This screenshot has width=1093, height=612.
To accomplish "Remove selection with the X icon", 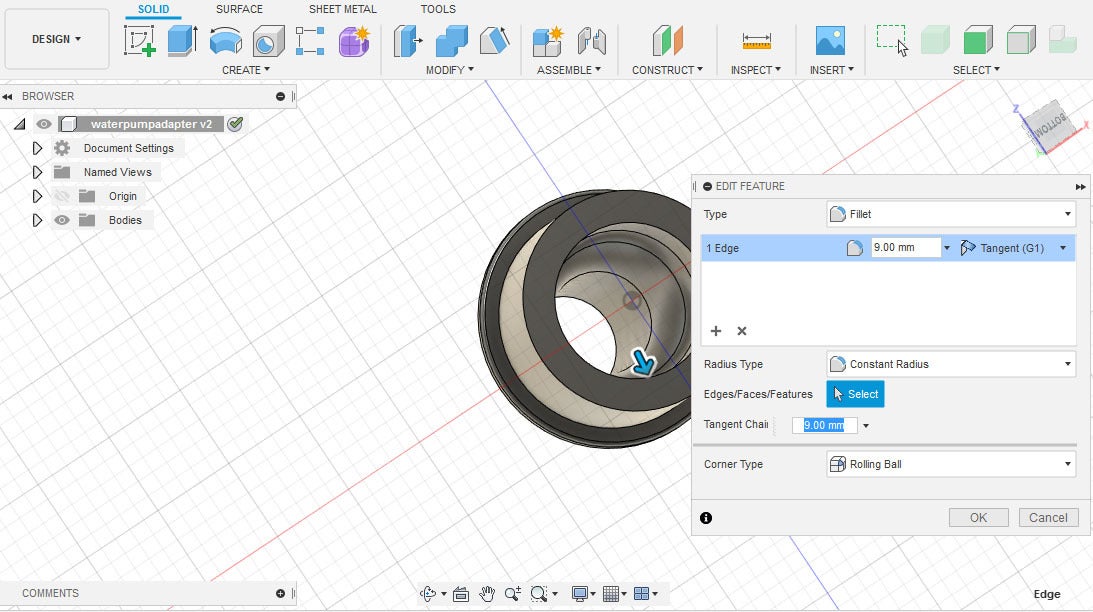I will 742,331.
